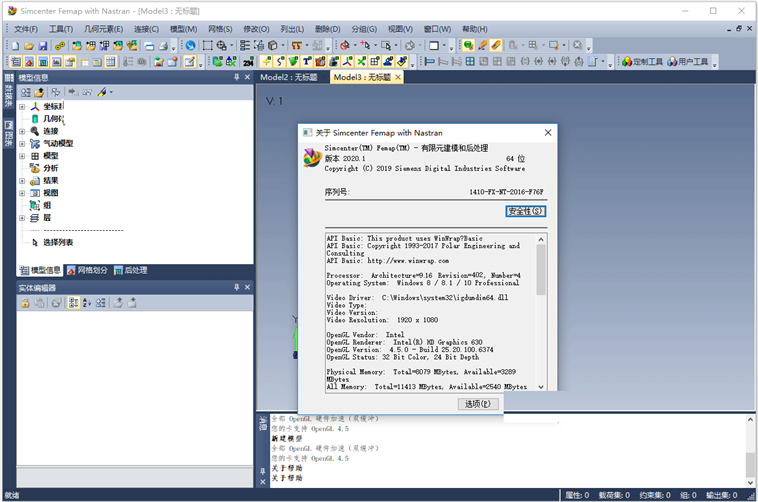The width and height of the screenshot is (758, 502).
Task: Close the About Simcenter Femap dialog
Action: [548, 132]
